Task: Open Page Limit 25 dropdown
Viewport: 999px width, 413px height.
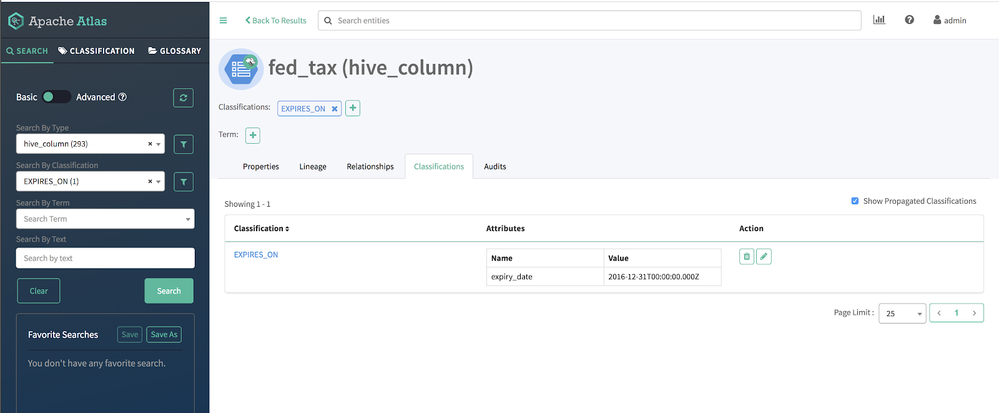Action: pos(902,314)
